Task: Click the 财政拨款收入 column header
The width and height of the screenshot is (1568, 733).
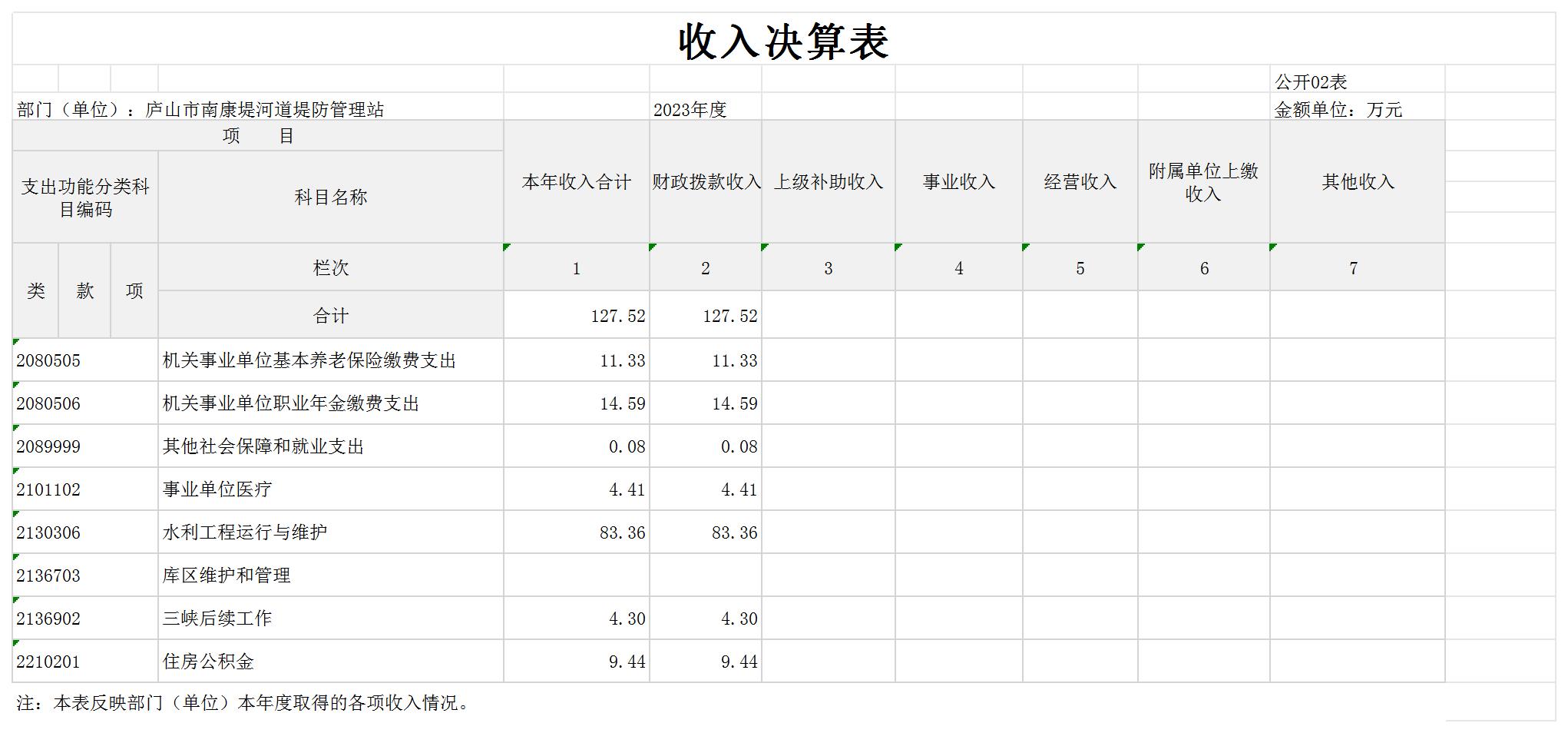Action: point(706,182)
